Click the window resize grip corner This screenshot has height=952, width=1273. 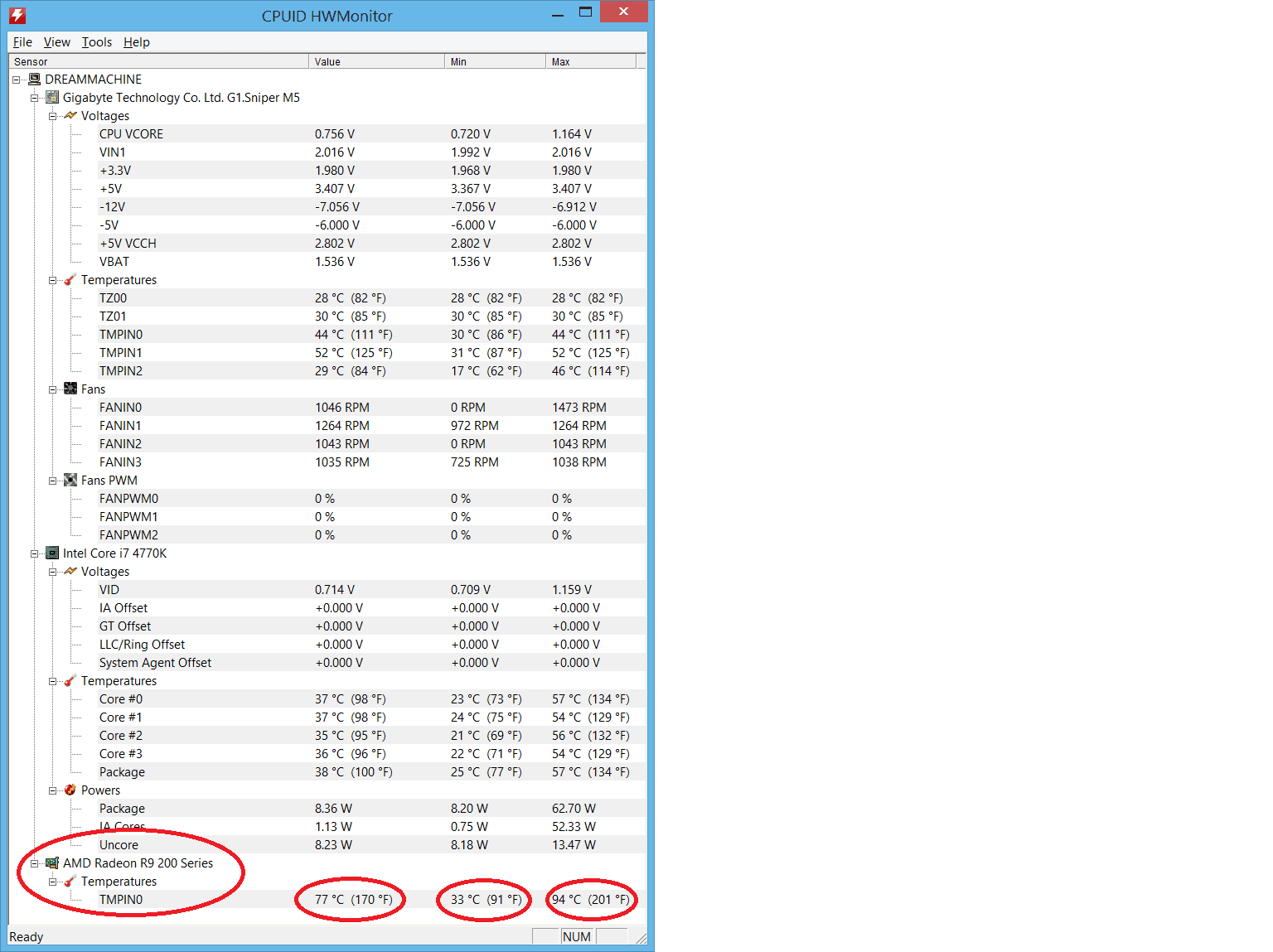(641, 937)
